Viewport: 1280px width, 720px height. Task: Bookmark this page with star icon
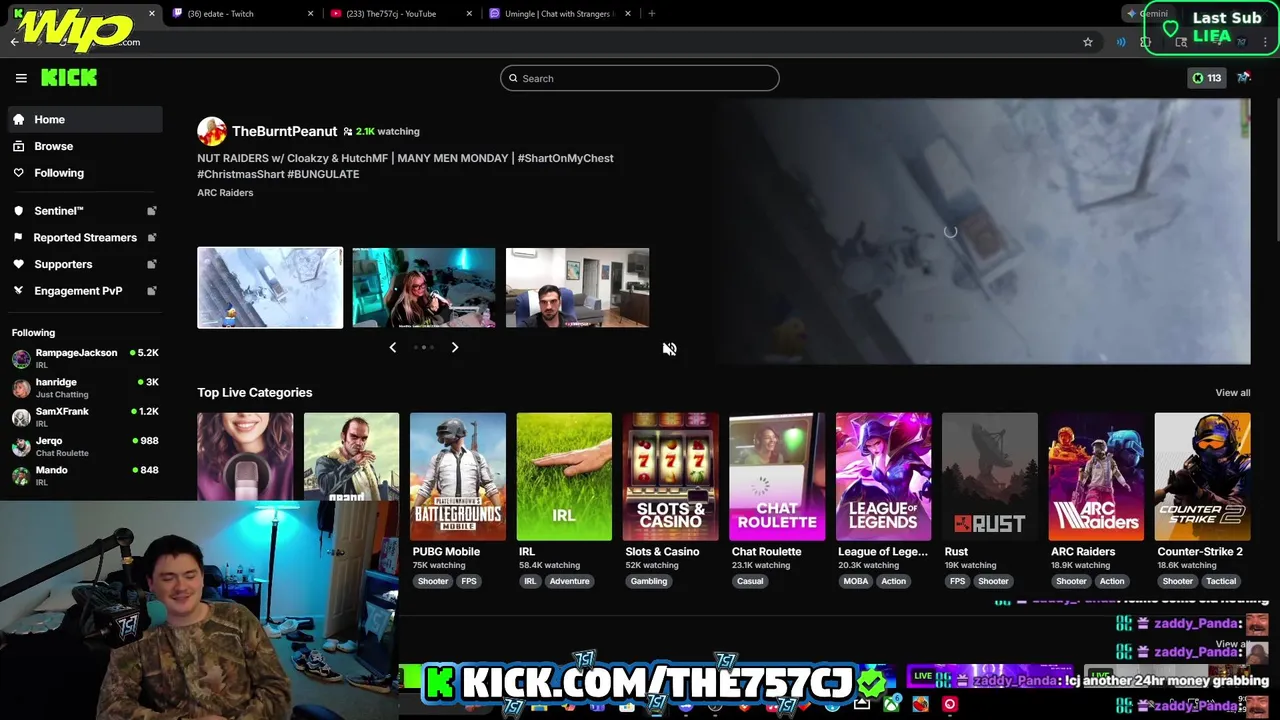[x=1088, y=42]
